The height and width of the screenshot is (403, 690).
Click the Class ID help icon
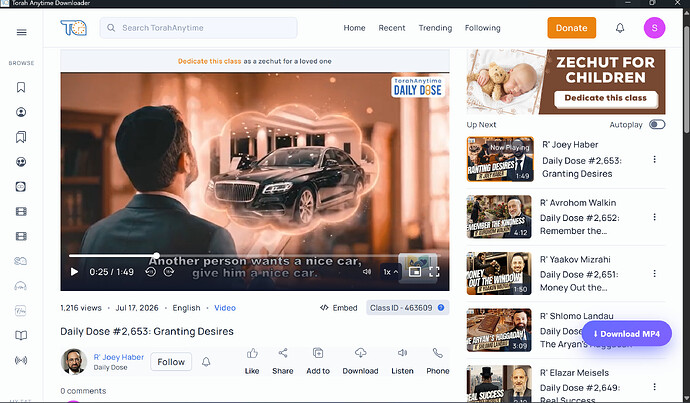pos(441,308)
